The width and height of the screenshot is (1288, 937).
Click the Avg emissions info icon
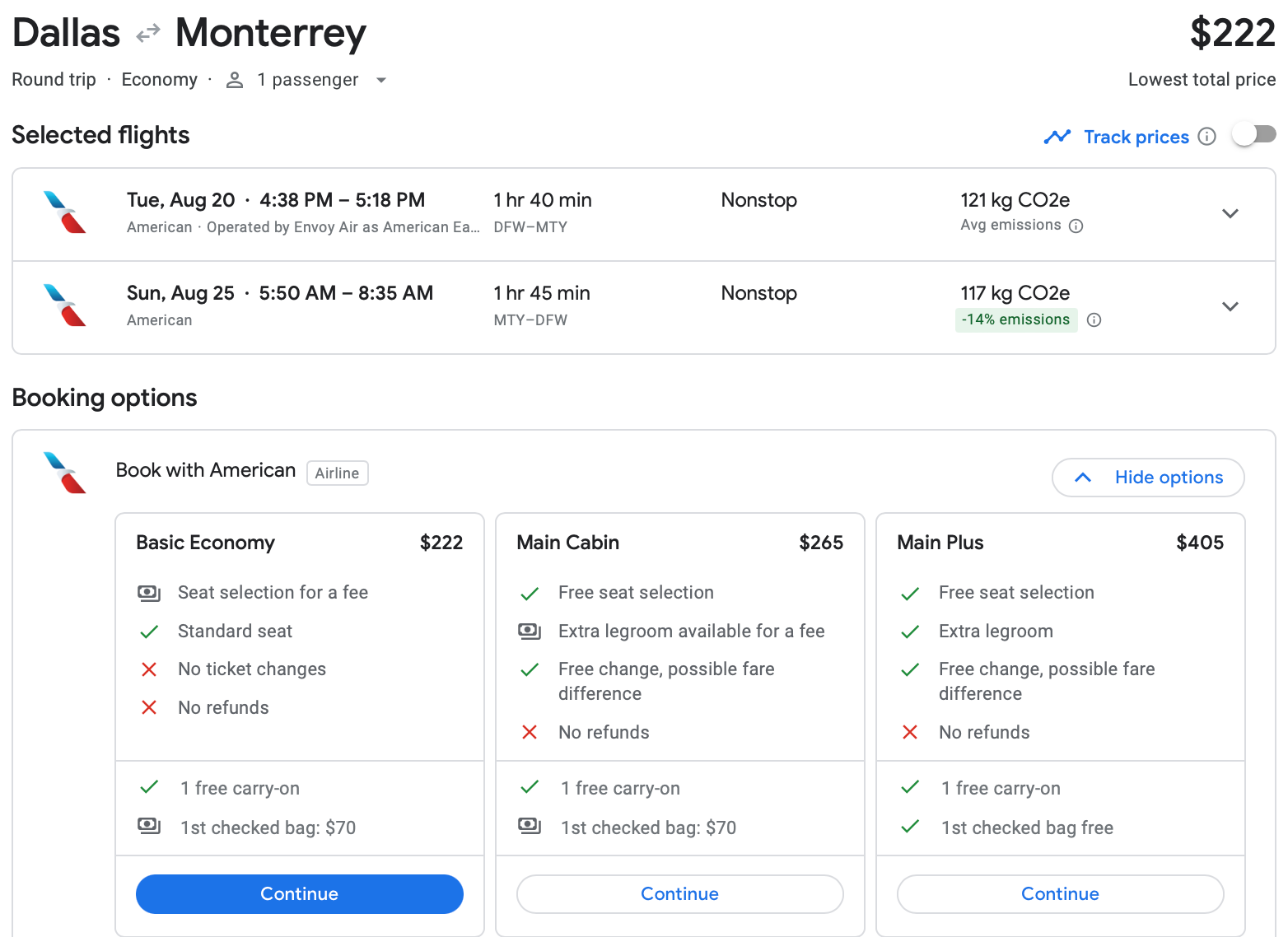coord(1076,226)
